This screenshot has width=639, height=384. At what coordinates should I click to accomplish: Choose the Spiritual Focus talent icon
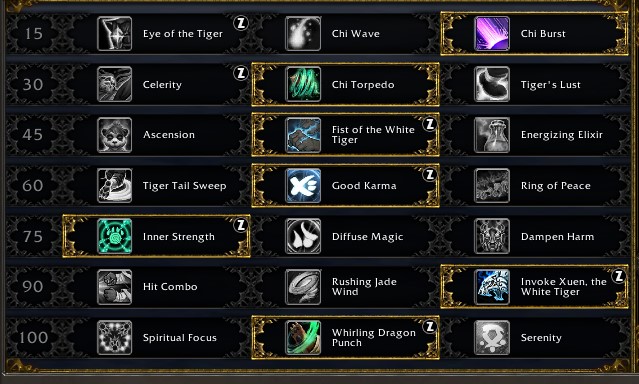[x=115, y=338]
